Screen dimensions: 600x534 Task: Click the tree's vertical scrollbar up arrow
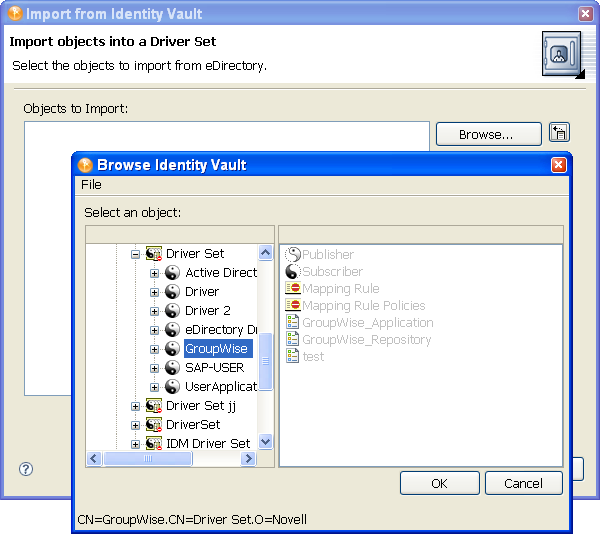coord(266,252)
